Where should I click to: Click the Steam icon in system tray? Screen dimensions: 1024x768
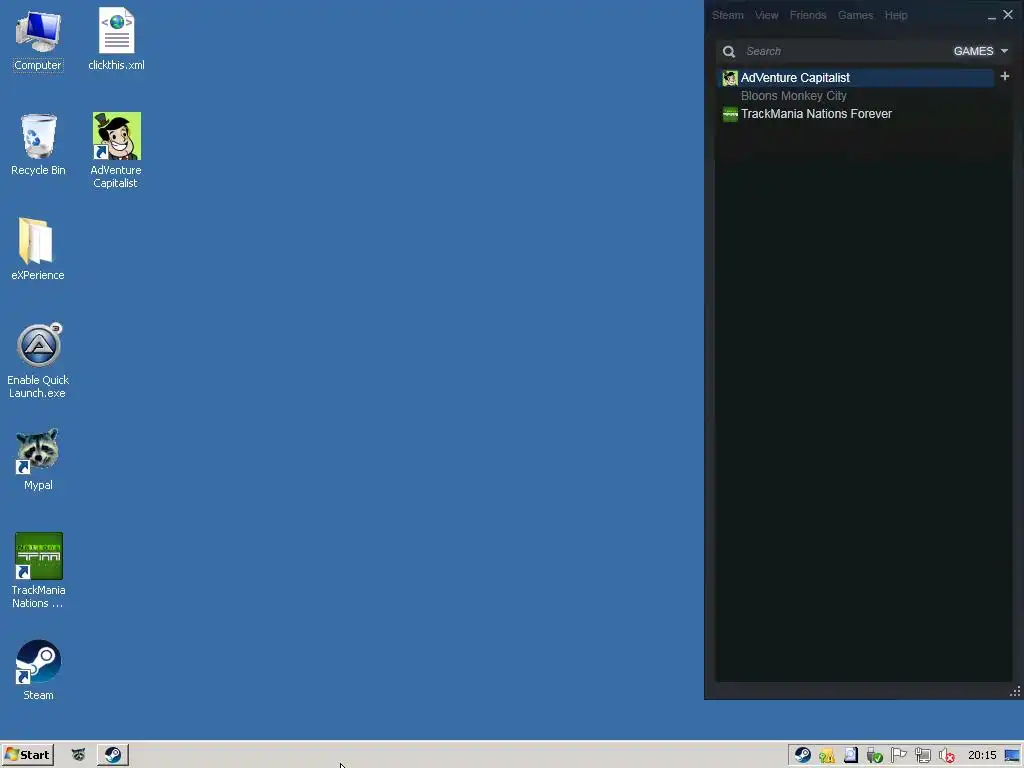click(803, 755)
